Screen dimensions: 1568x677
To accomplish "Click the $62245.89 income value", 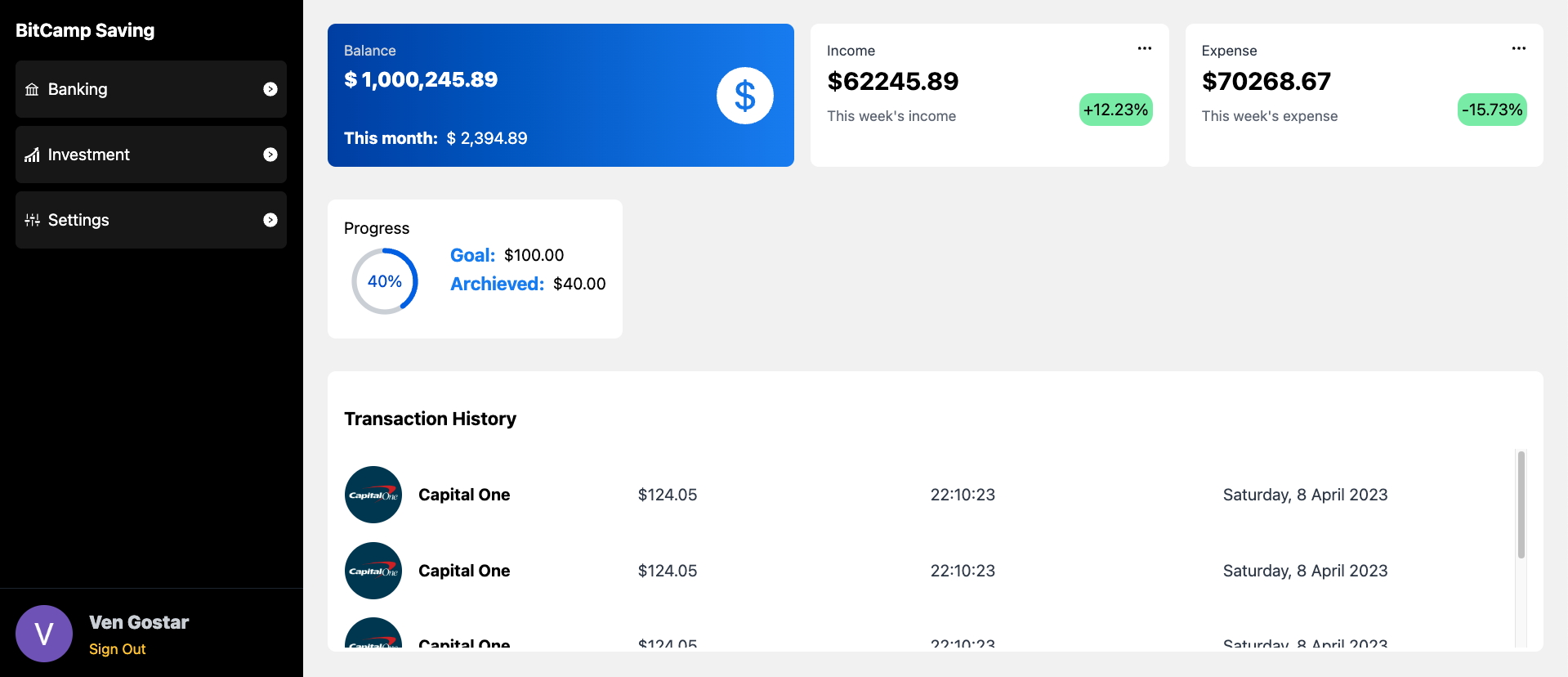I will [x=893, y=81].
